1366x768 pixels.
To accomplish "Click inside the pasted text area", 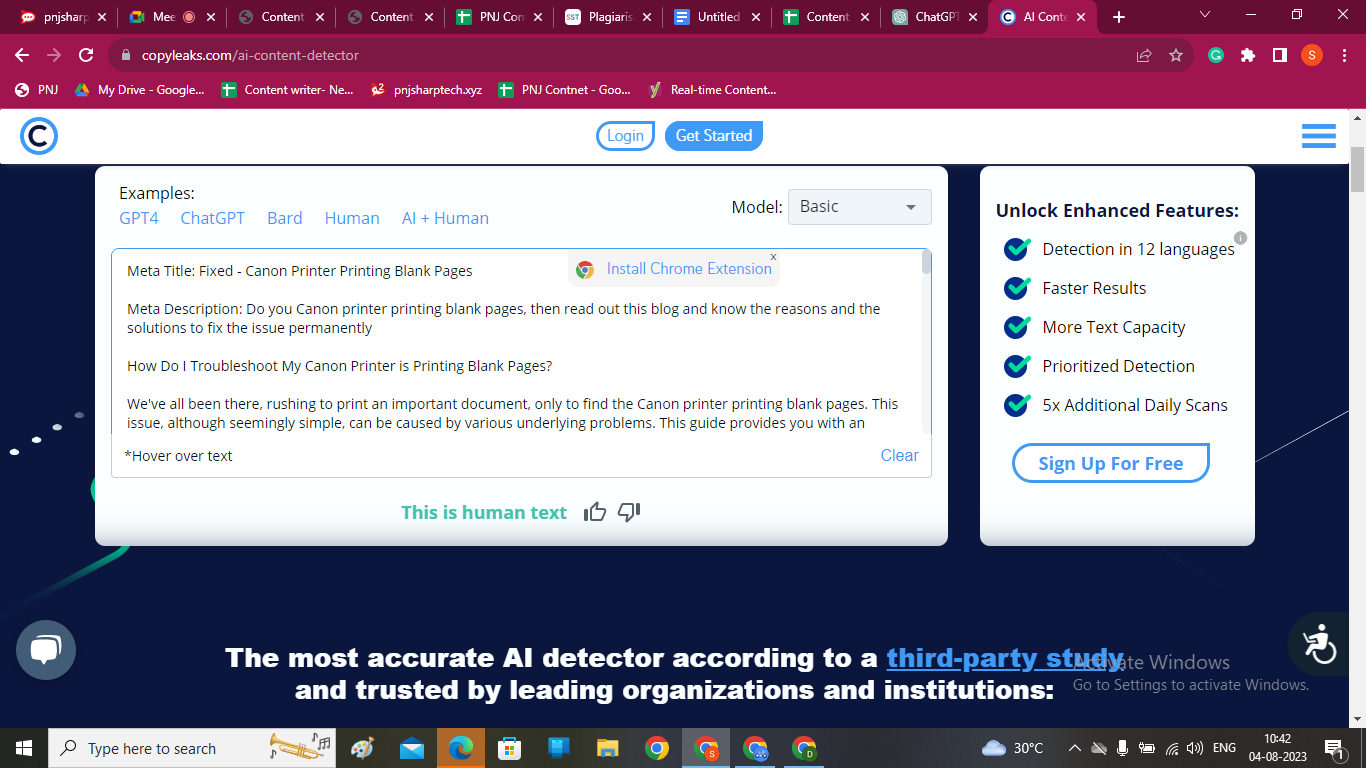I will point(516,342).
